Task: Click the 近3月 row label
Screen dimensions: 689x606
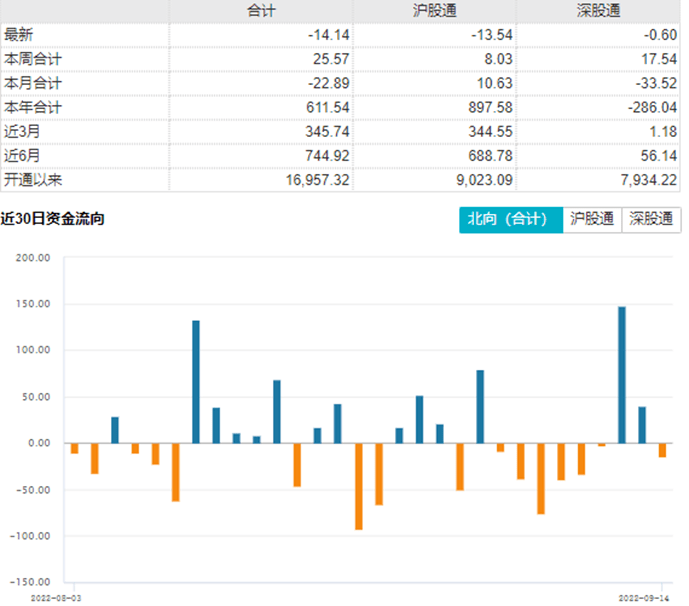Action: pos(22,131)
